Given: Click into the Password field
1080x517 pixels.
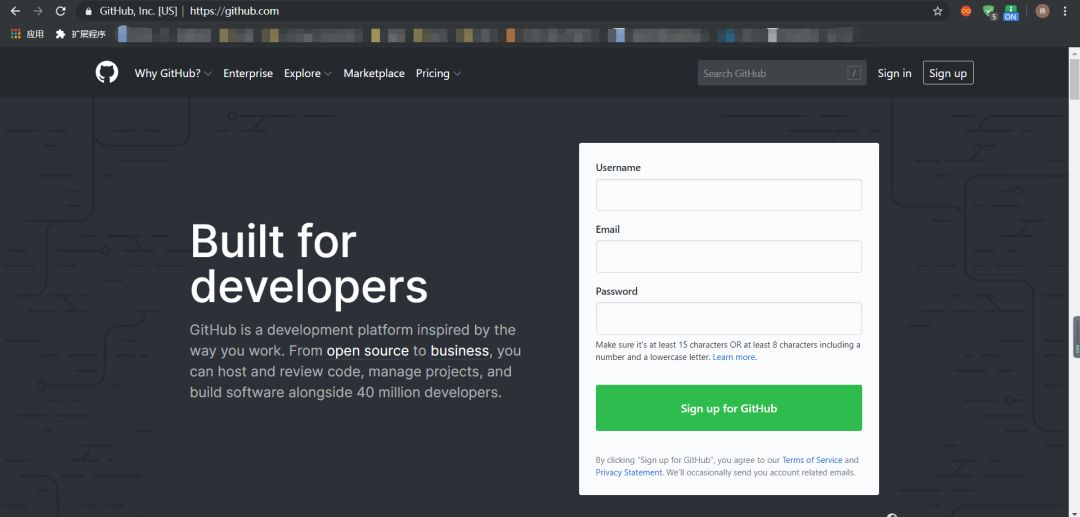Looking at the screenshot, I should point(729,319).
